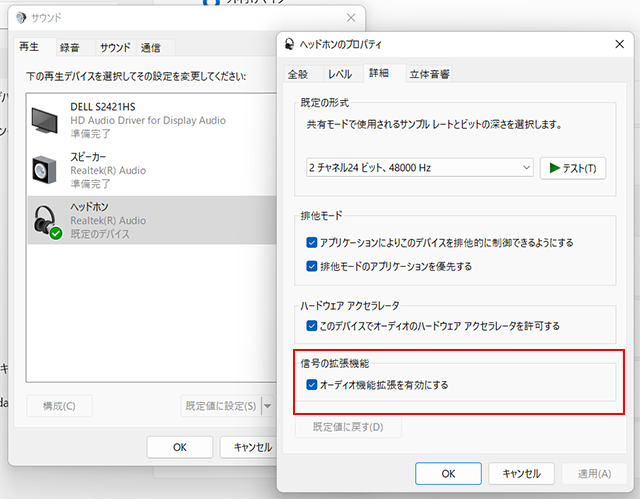The image size is (640, 499).
Task: Open the 全般 tab
Action: point(299,74)
